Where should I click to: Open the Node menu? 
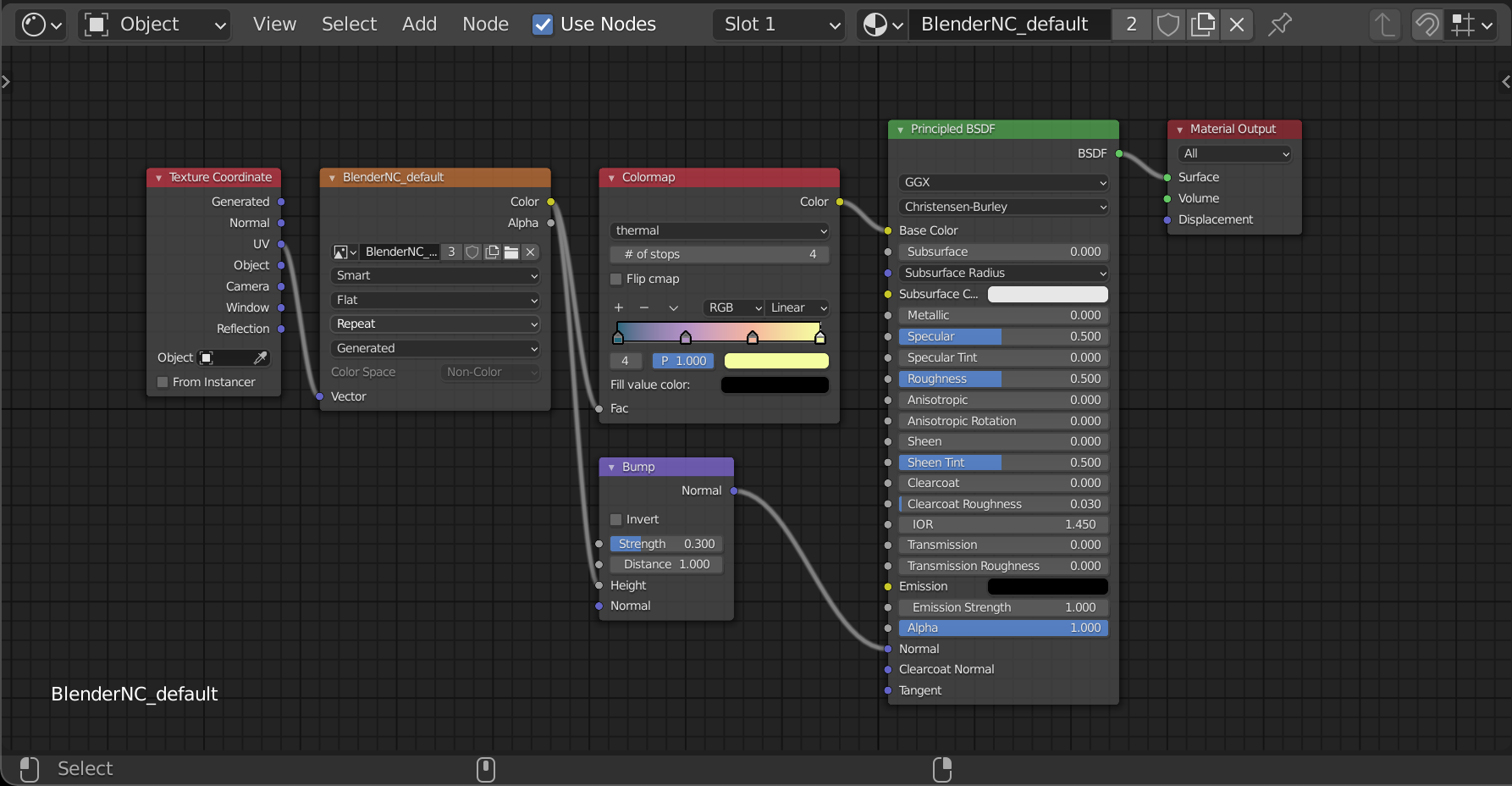click(x=484, y=24)
